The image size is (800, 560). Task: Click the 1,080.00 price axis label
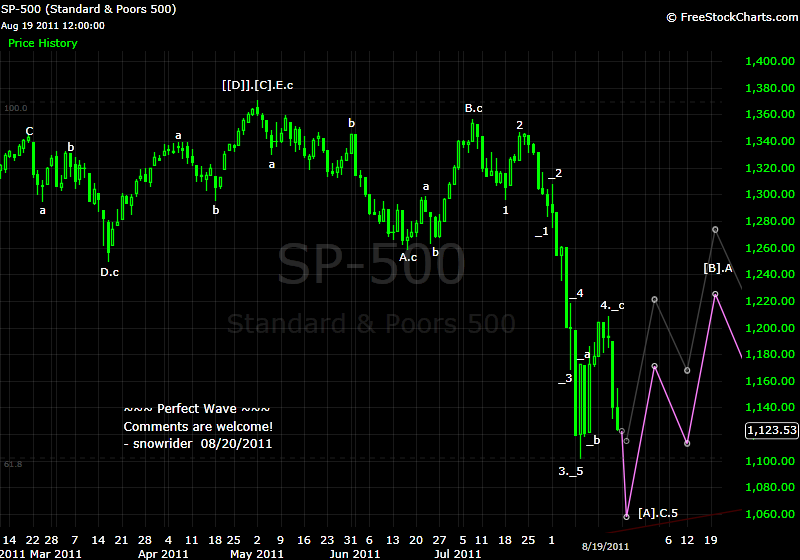[x=770, y=487]
